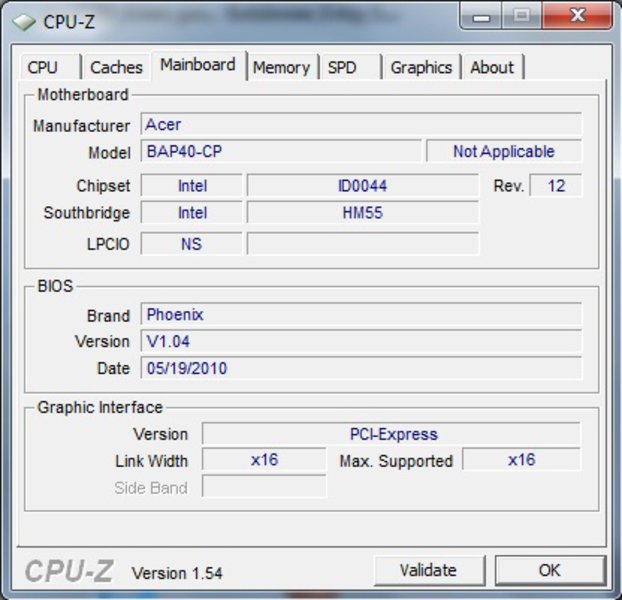The image size is (622, 600).
Task: Click the Southbridge vendor Intel field
Action: 192,213
